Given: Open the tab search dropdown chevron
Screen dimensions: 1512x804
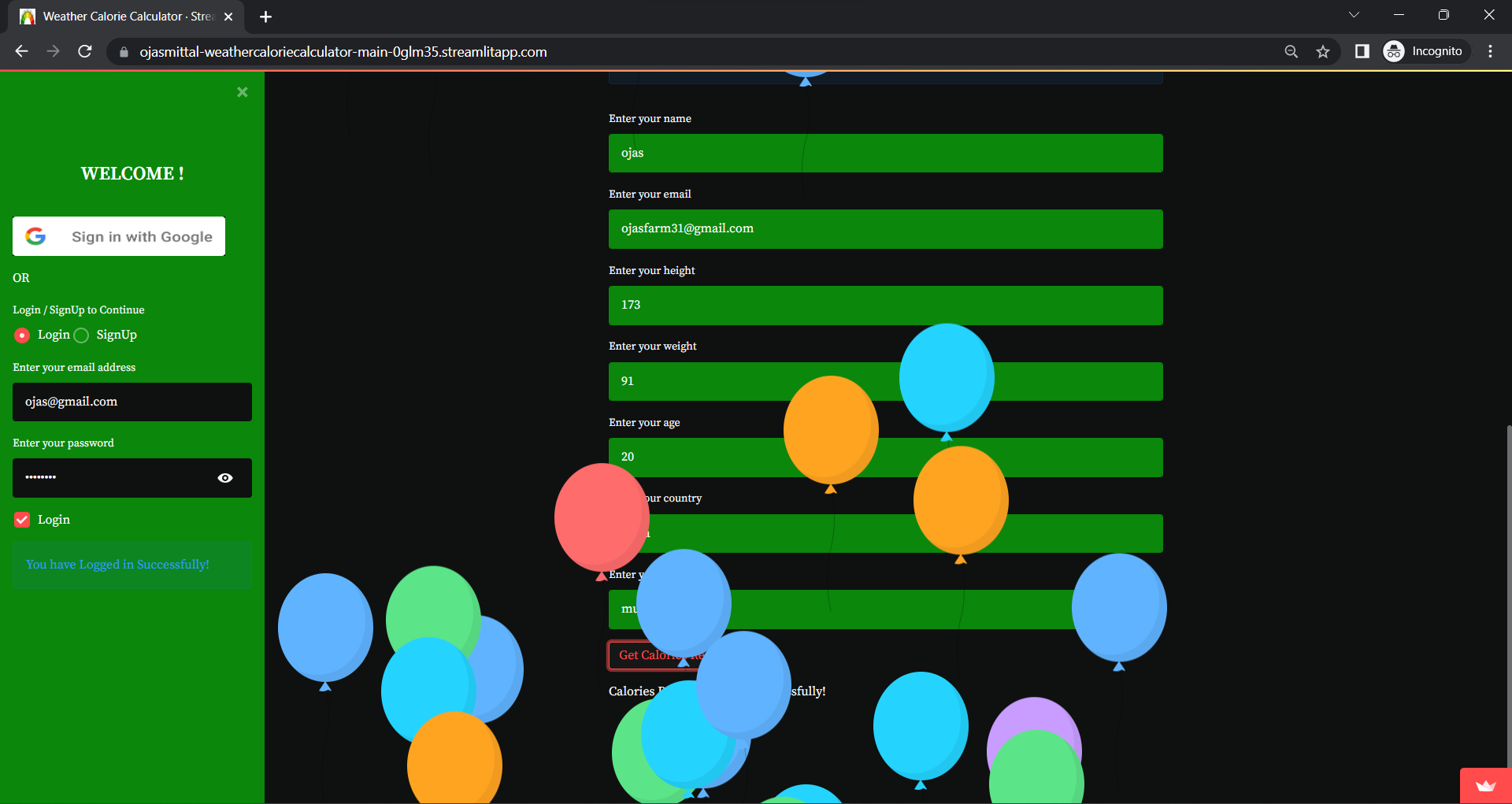Looking at the screenshot, I should pyautogui.click(x=1354, y=15).
